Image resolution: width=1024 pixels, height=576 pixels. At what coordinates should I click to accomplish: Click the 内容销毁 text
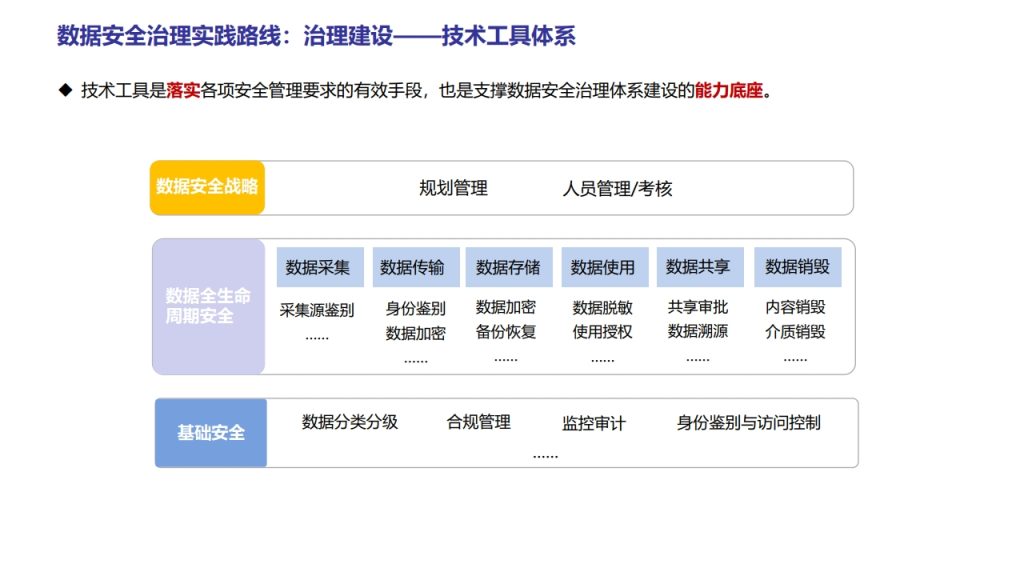tap(795, 307)
